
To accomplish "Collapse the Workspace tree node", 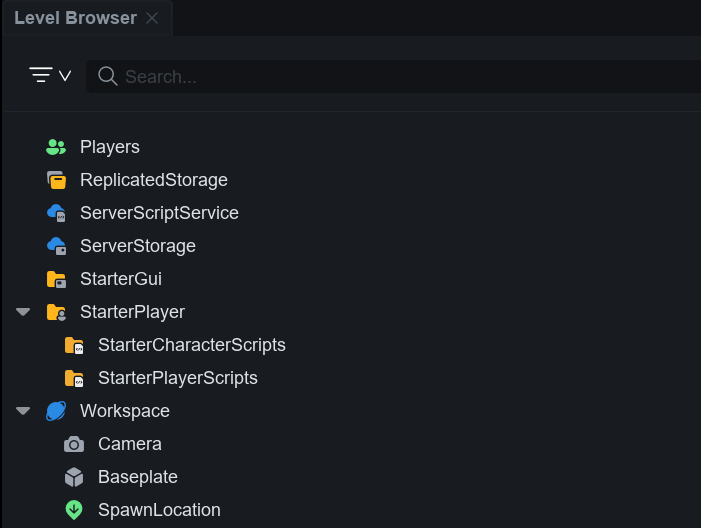I will pyautogui.click(x=23, y=411).
